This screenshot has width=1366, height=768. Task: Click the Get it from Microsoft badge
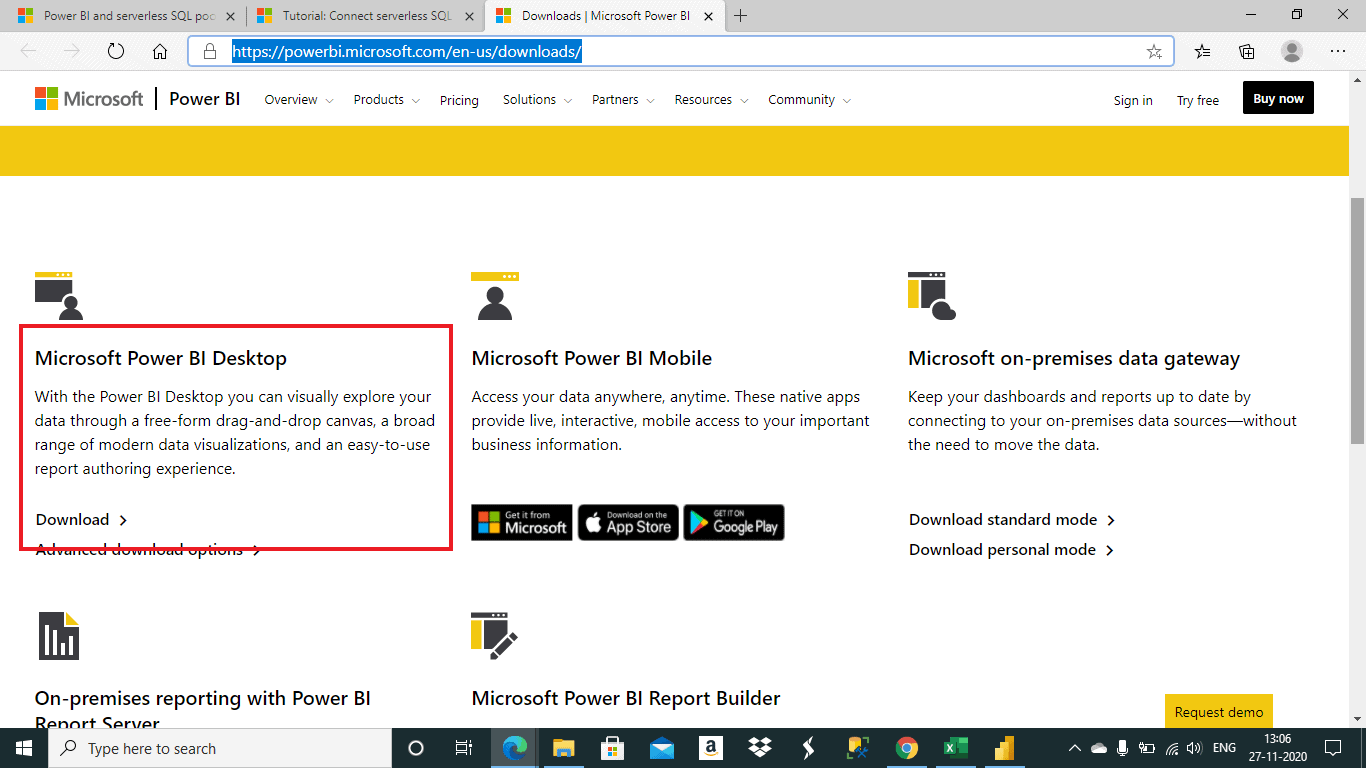522,522
